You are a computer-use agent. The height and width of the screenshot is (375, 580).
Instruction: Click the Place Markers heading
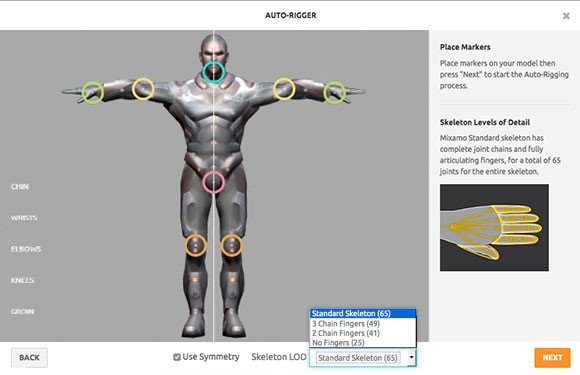click(465, 47)
